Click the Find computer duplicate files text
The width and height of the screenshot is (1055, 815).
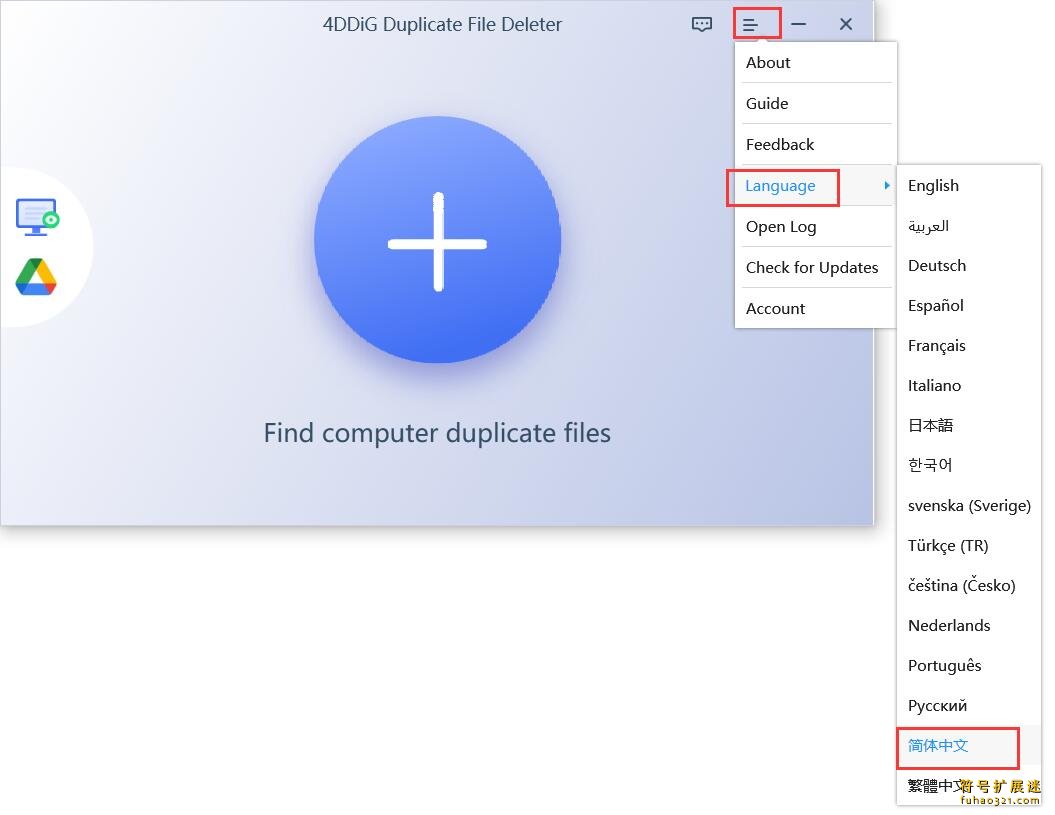click(437, 433)
